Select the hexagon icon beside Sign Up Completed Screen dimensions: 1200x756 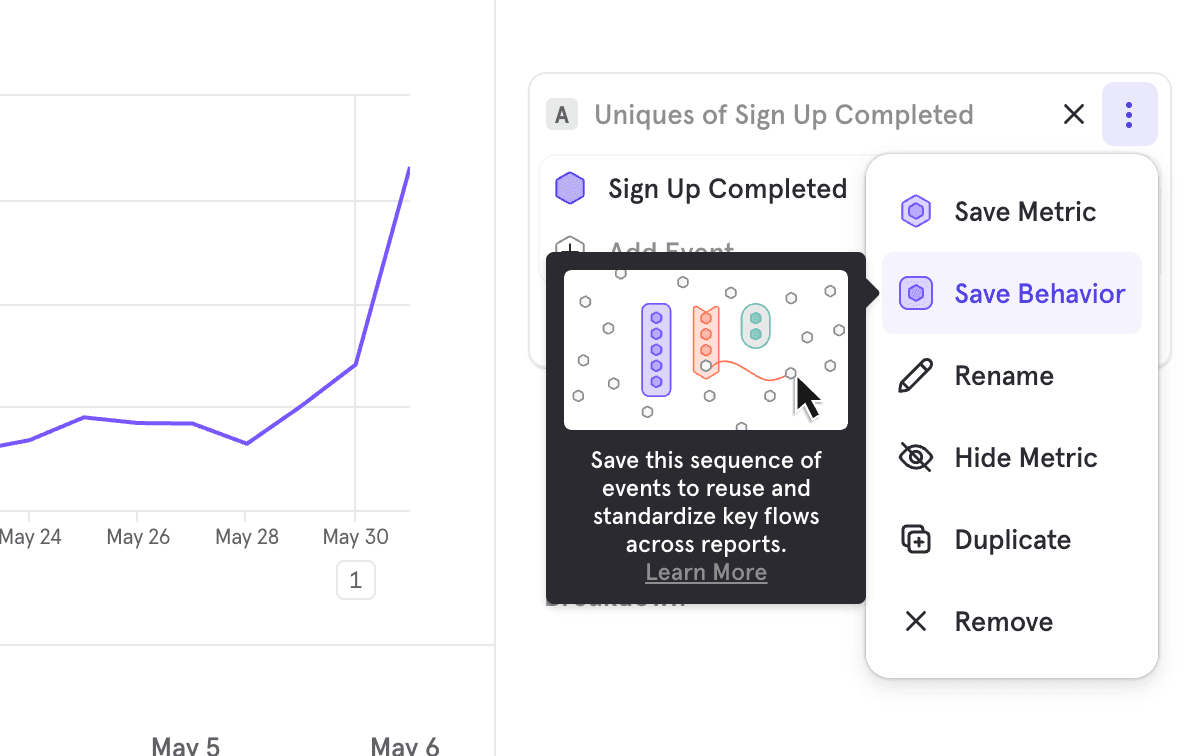tap(570, 188)
